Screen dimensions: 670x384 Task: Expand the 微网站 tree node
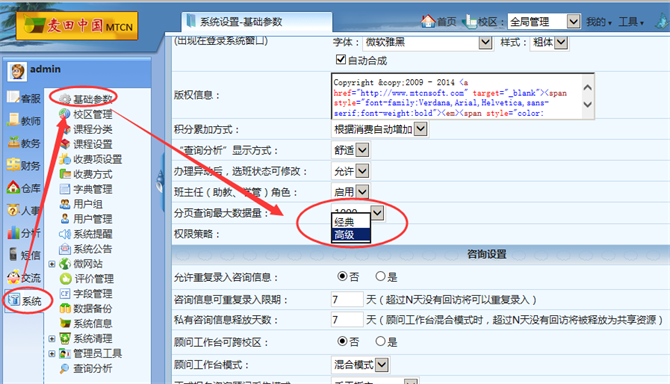point(52,264)
